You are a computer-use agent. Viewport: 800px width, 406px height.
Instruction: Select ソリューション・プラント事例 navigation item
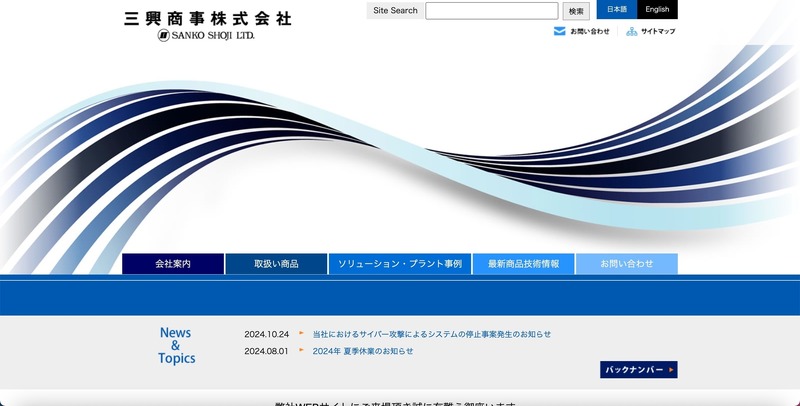tap(399, 264)
